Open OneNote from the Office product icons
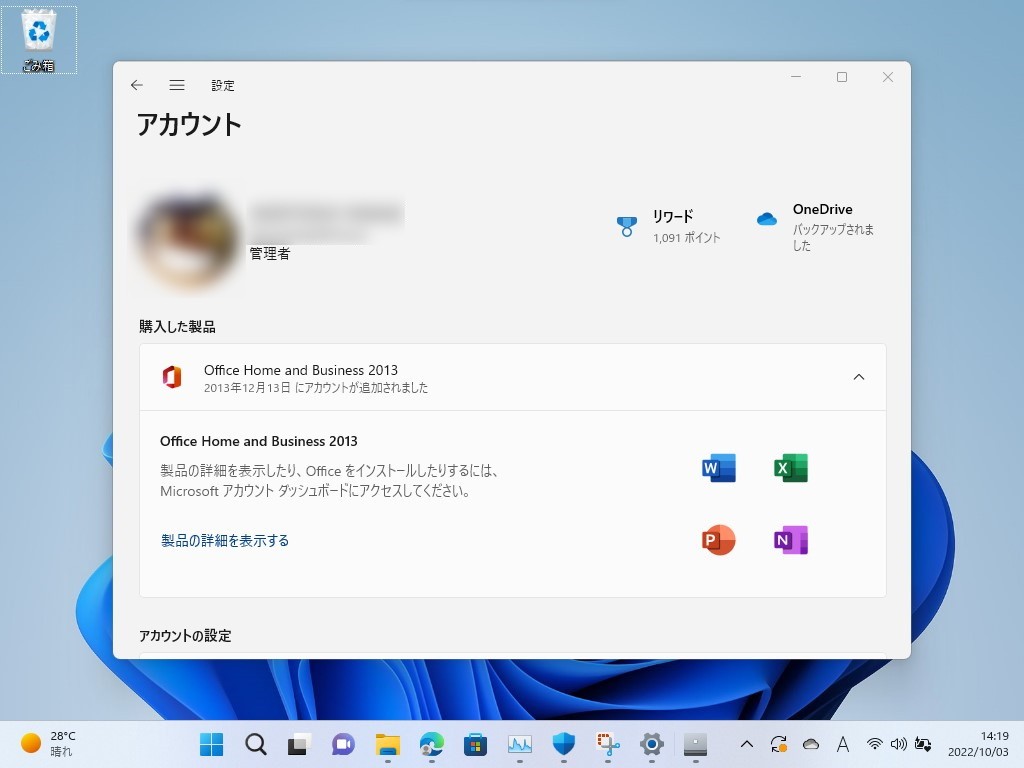The height and width of the screenshot is (768, 1024). click(790, 539)
